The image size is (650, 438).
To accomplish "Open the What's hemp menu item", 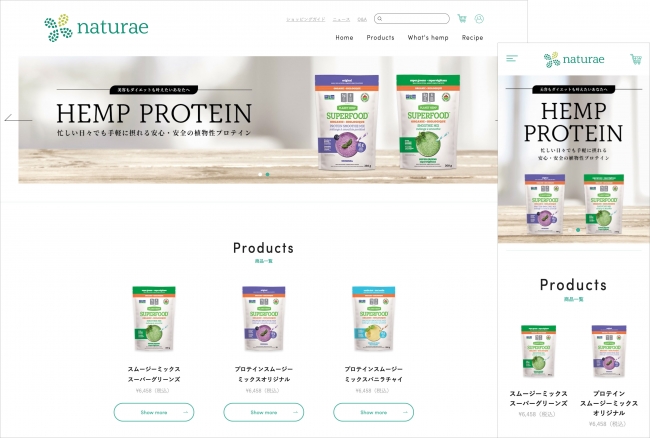I will click(x=428, y=37).
